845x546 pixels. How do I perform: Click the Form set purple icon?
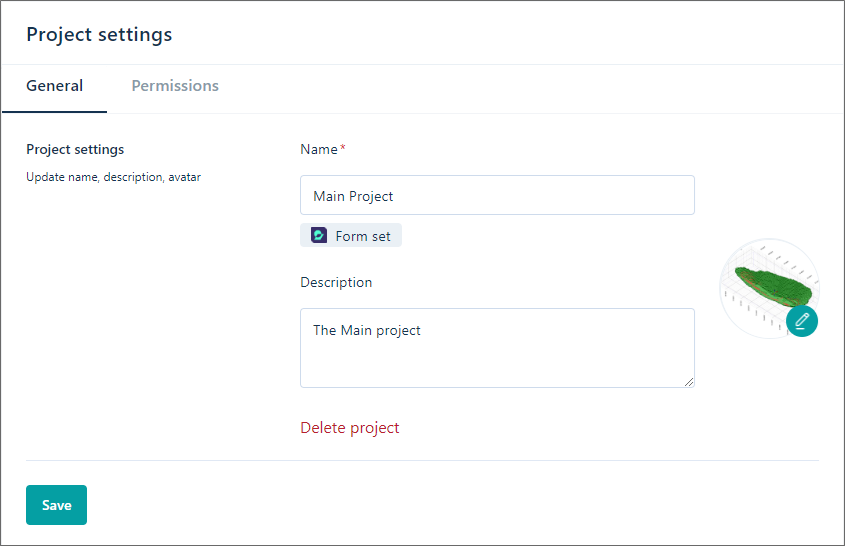pyautogui.click(x=319, y=235)
